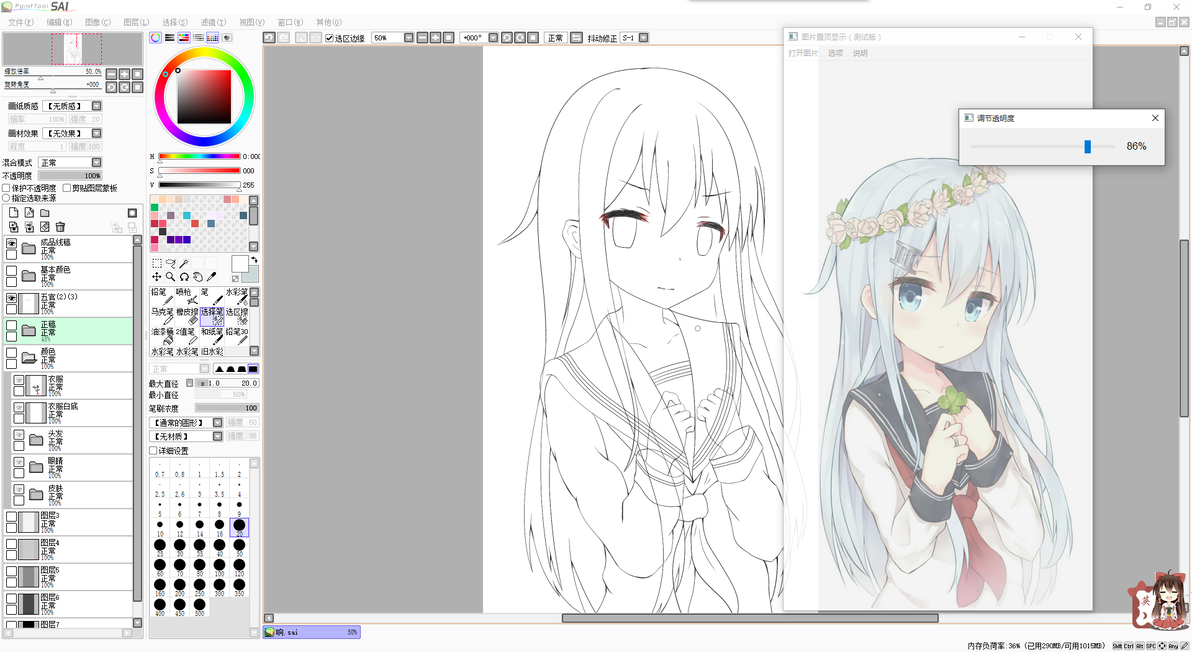The width and height of the screenshot is (1192, 652).
Task: Enable 保护不透明度 preserve opacity checkbox
Action: click(6, 188)
